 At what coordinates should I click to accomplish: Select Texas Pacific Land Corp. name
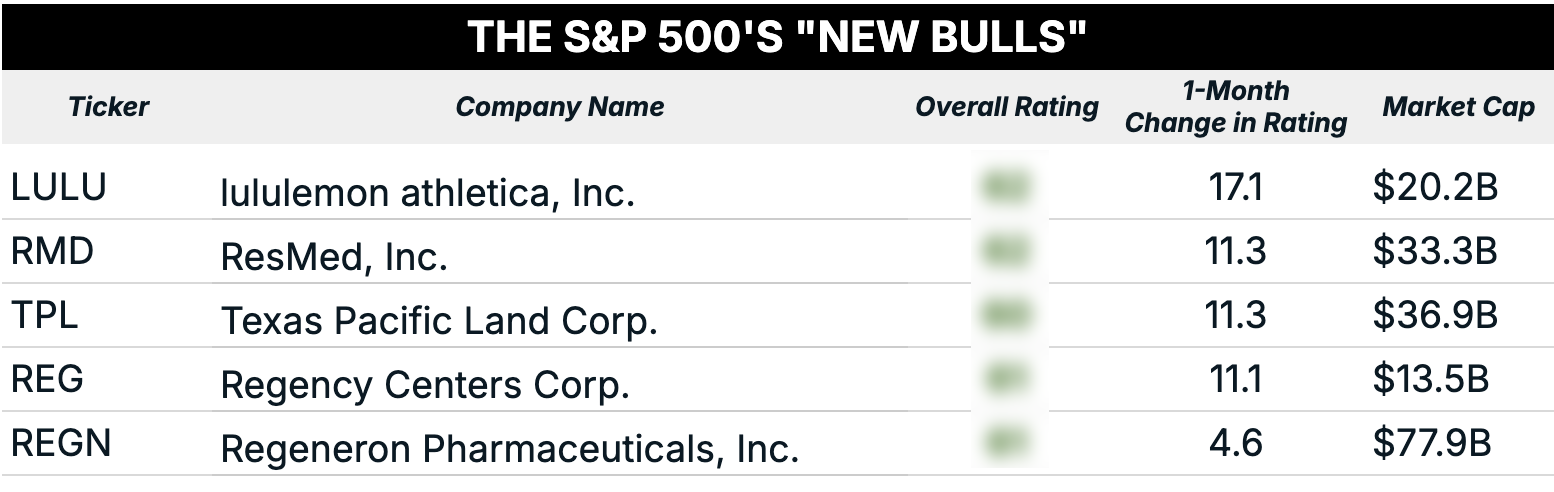pos(439,321)
